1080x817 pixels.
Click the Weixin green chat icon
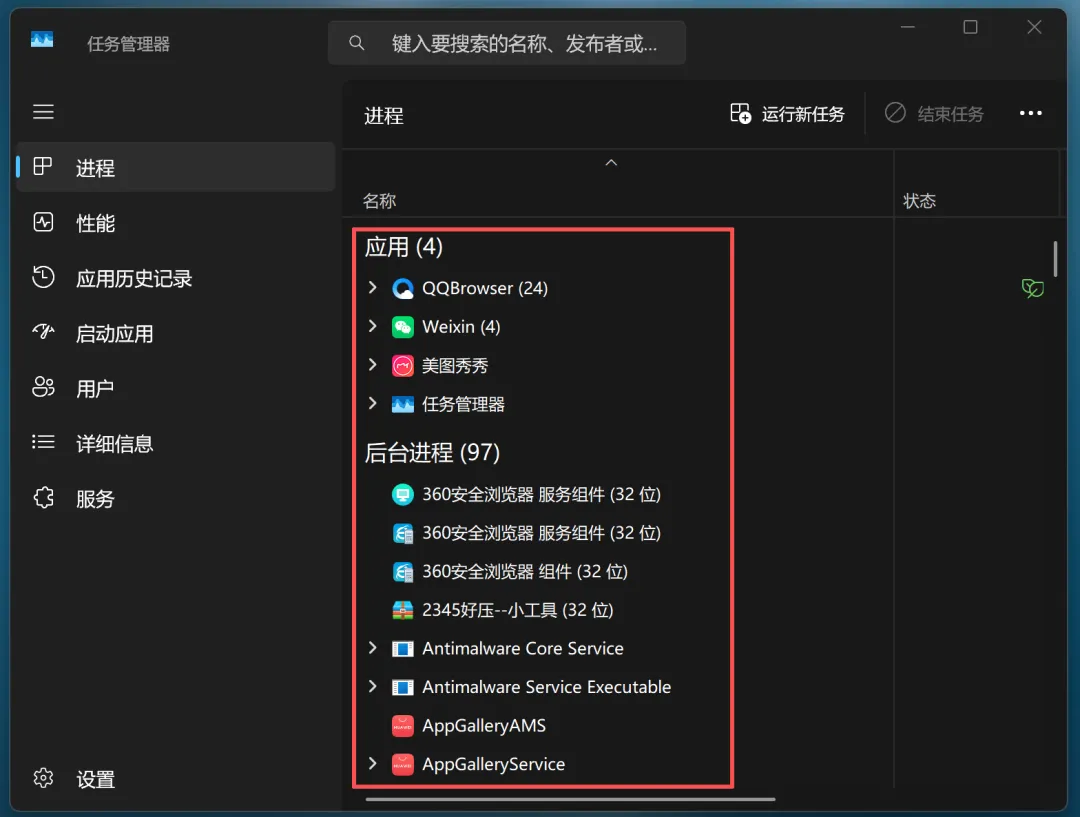(403, 327)
